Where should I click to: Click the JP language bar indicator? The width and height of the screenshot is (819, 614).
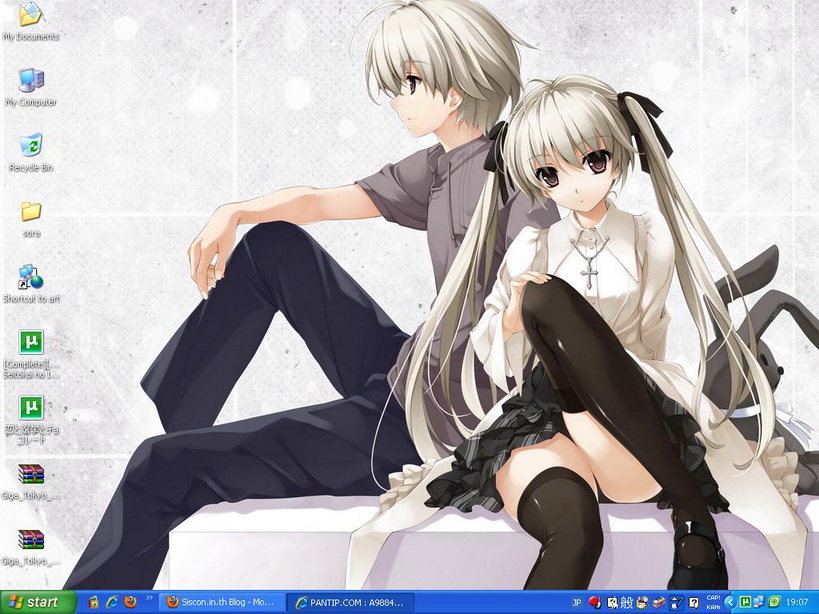(x=577, y=603)
